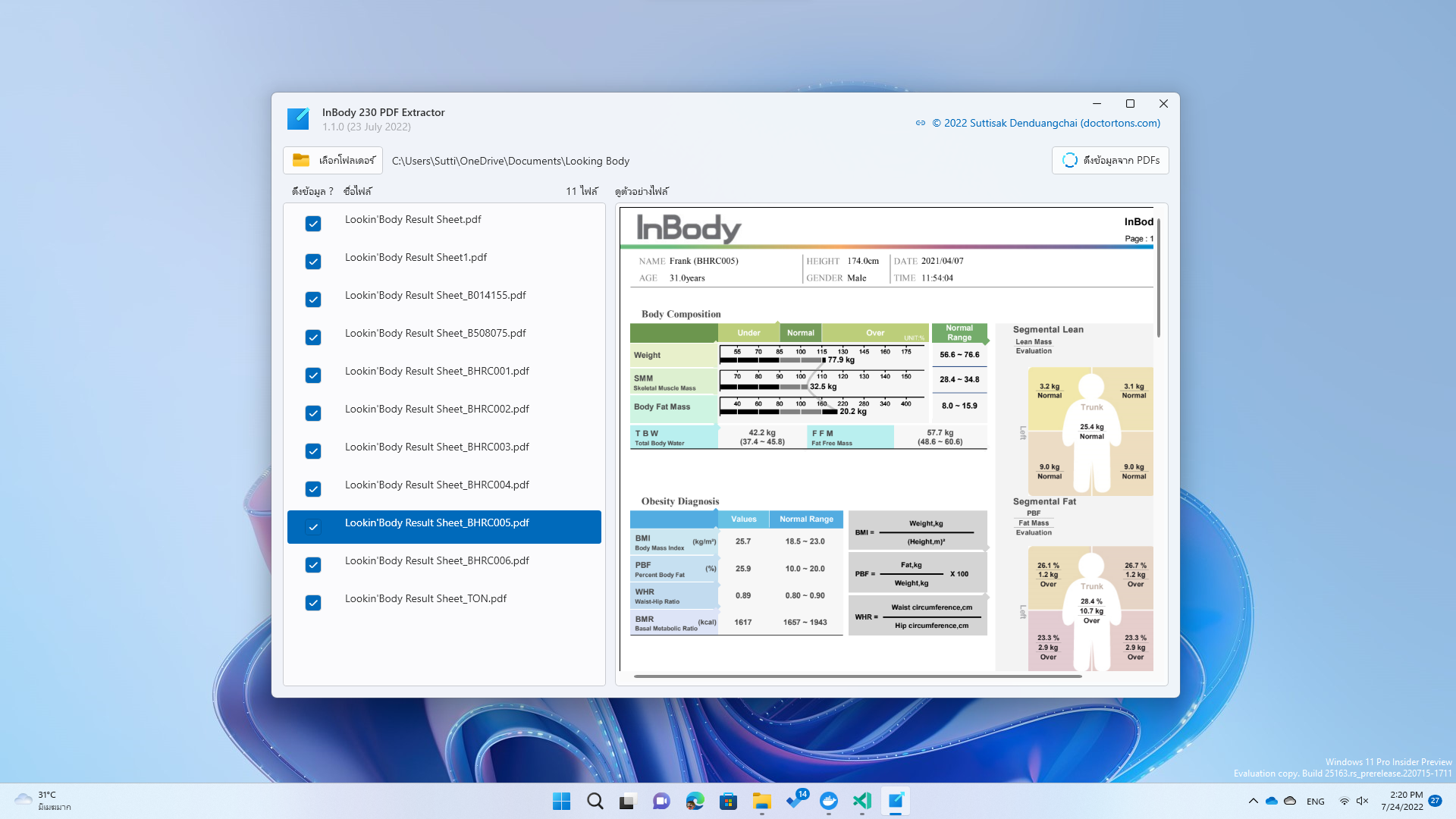Click the folder path text field
The width and height of the screenshot is (1456, 819).
[x=510, y=161]
